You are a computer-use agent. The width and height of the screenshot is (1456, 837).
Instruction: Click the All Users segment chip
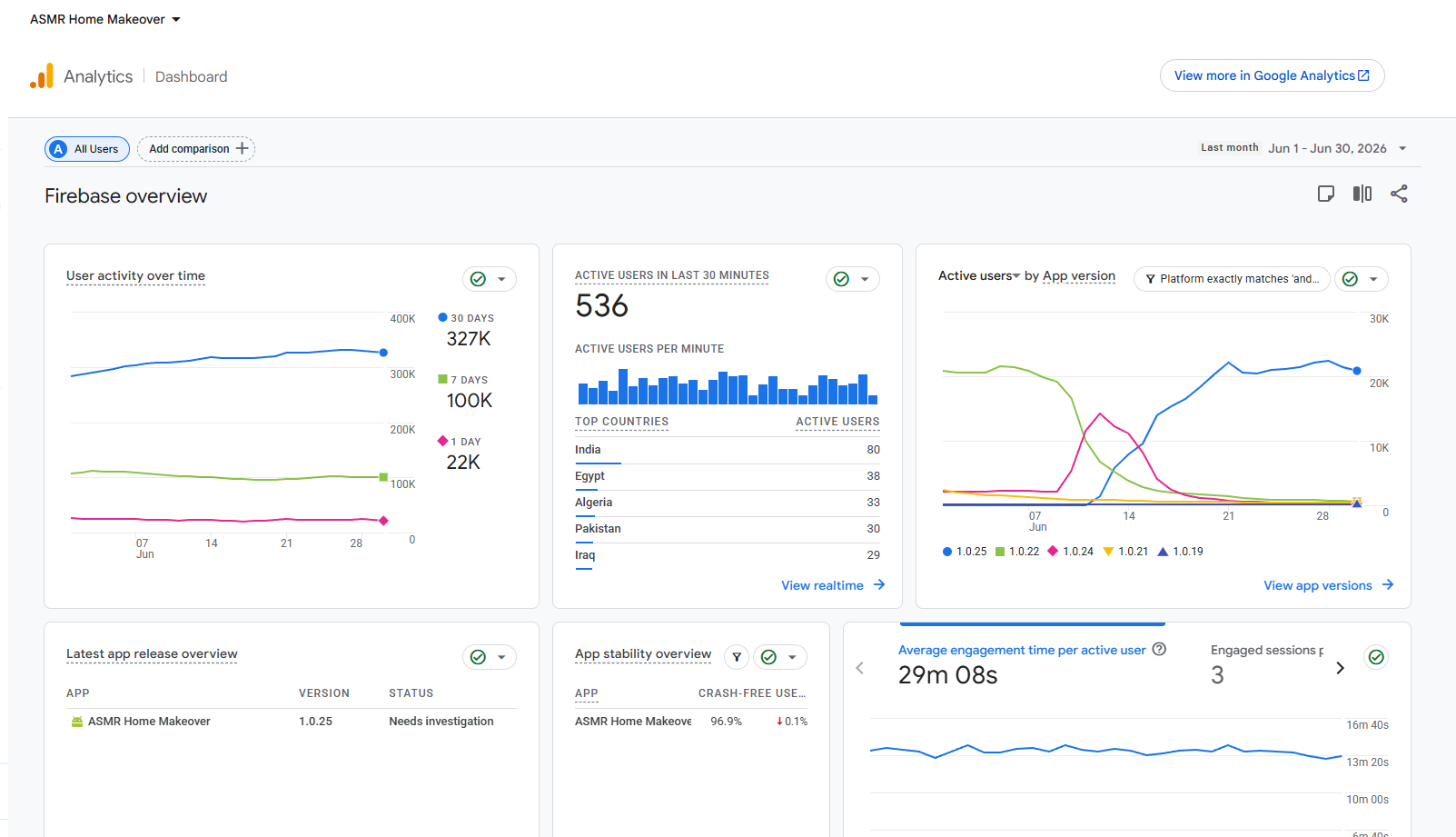[87, 149]
